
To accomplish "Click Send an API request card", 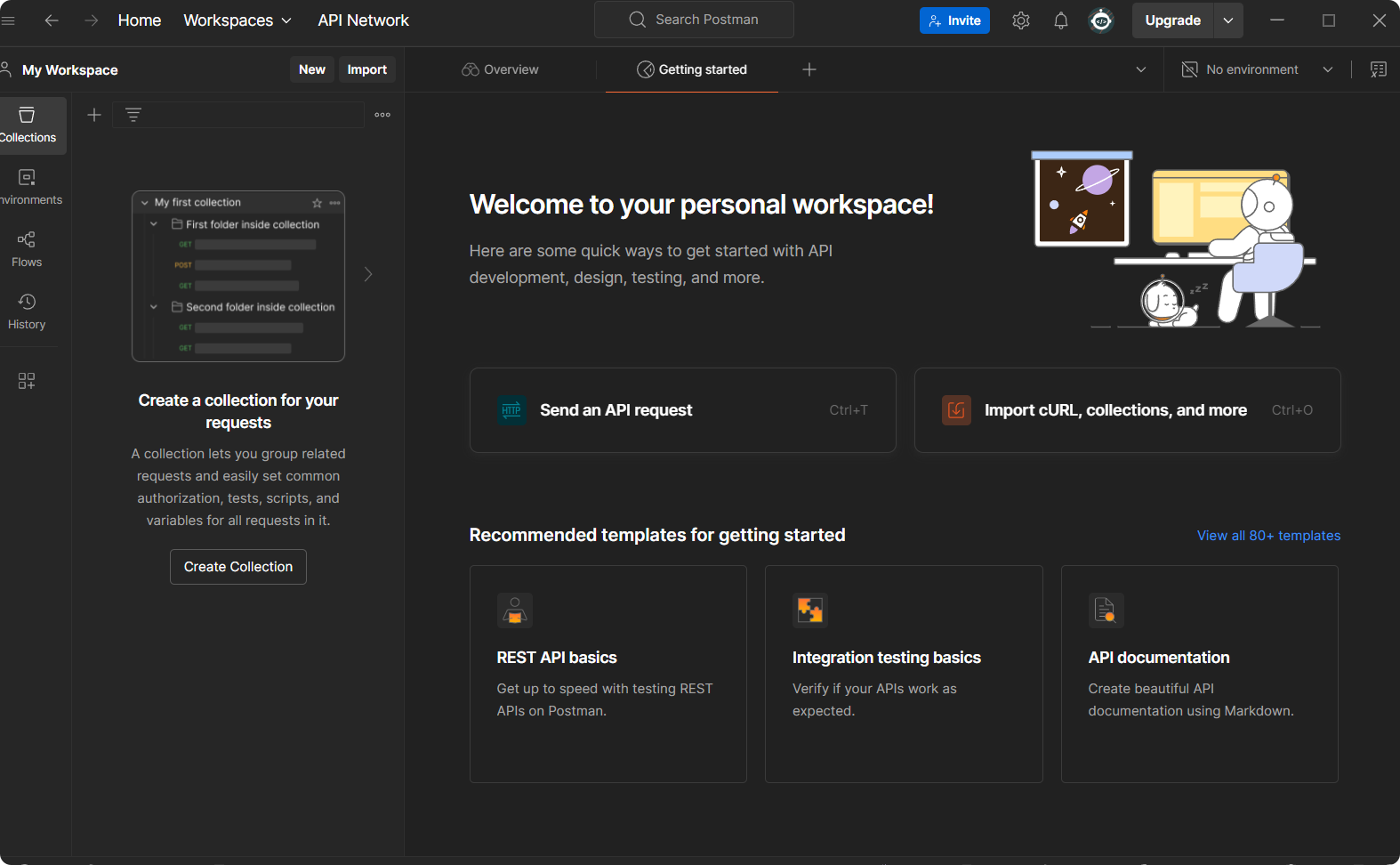I will click(x=683, y=410).
